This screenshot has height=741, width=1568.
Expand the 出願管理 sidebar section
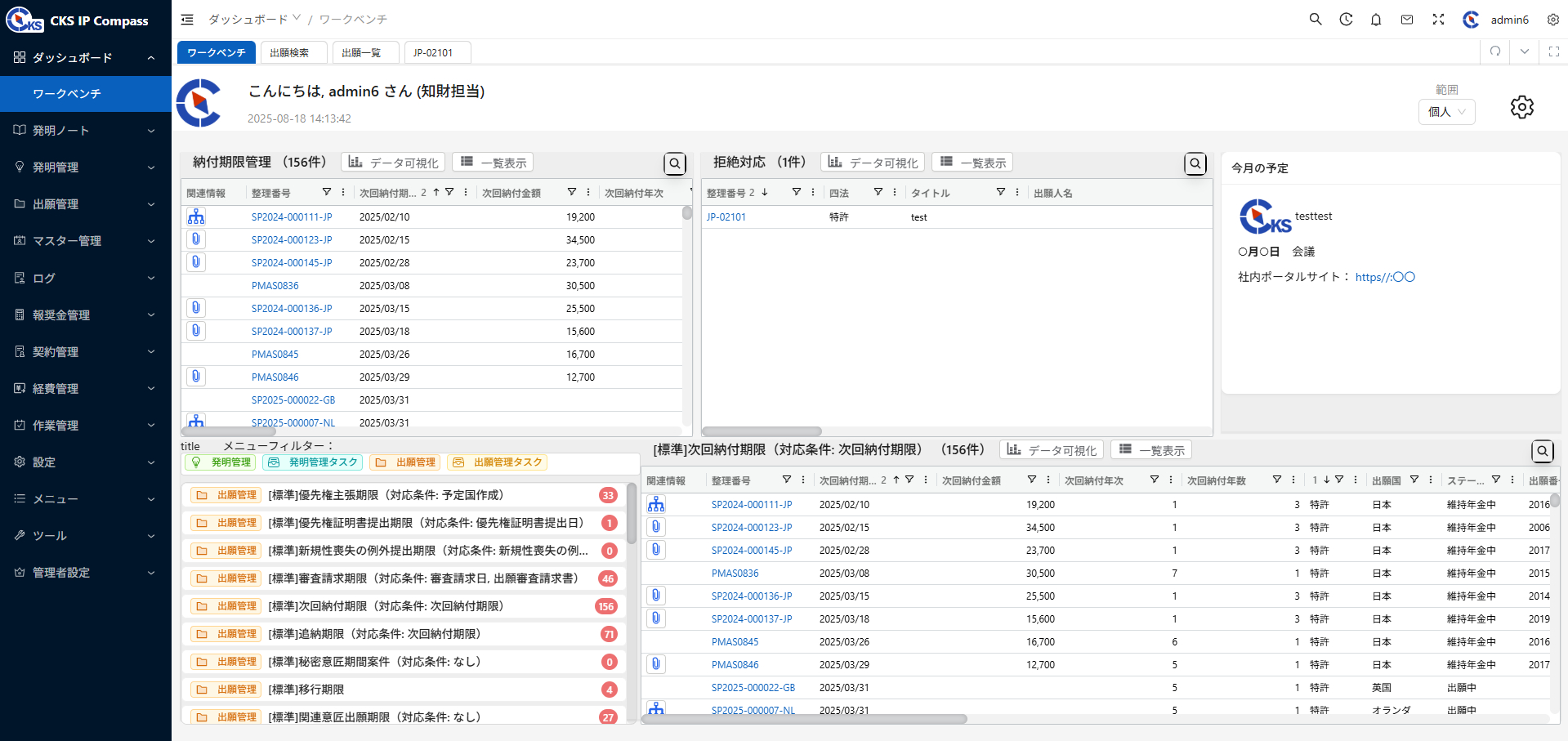coord(85,204)
